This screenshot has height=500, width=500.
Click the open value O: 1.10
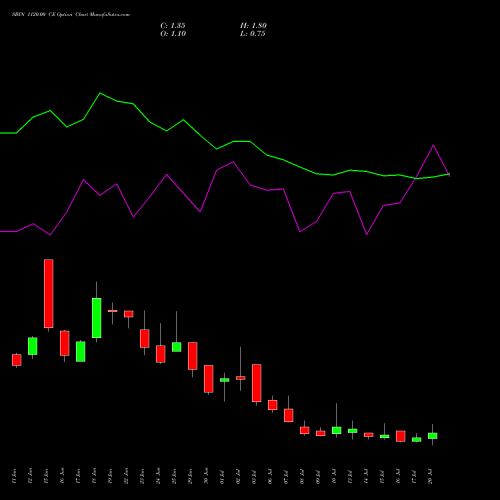pyautogui.click(x=173, y=34)
